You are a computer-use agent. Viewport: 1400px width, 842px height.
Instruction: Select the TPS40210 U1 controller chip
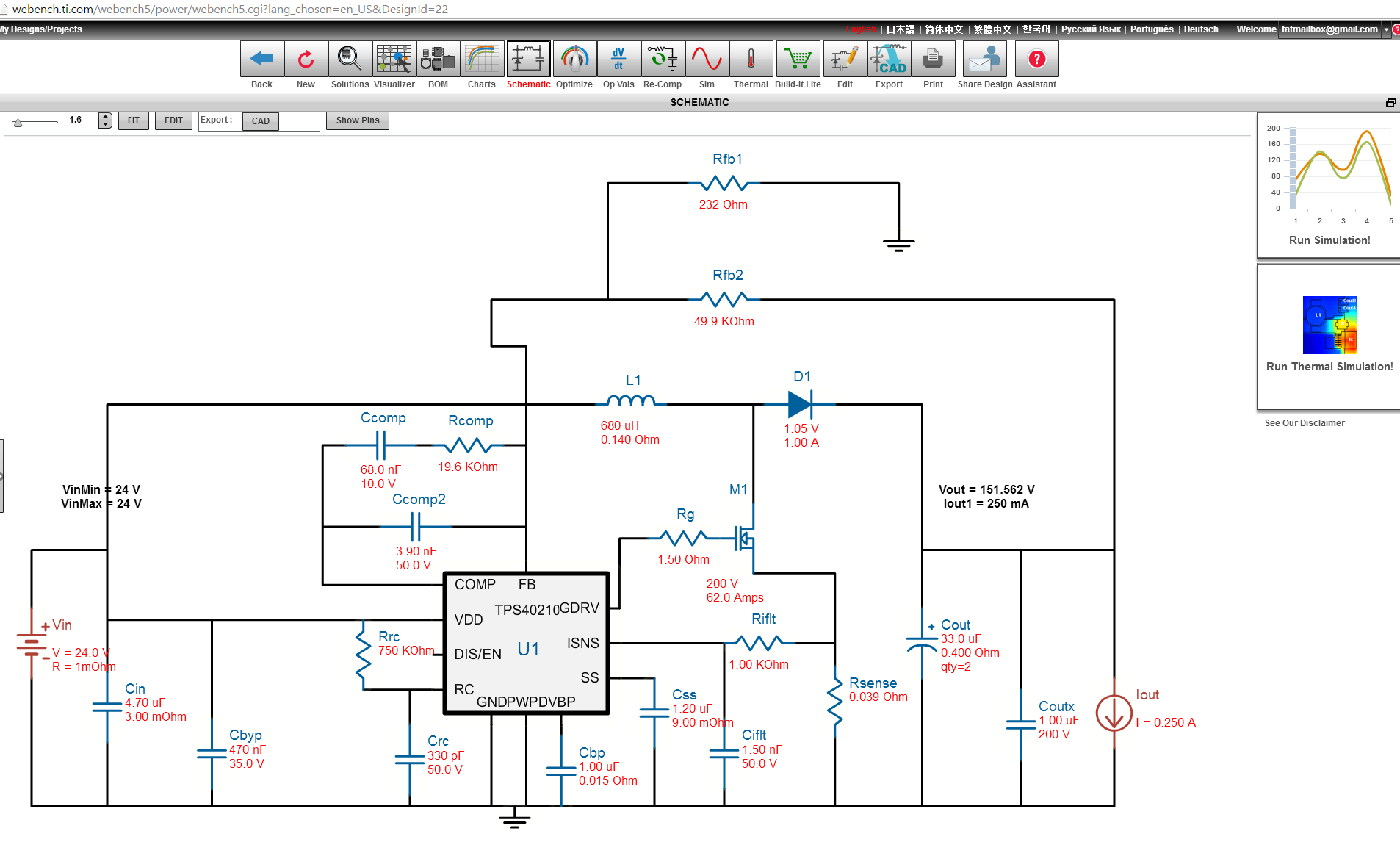pyautogui.click(x=527, y=643)
